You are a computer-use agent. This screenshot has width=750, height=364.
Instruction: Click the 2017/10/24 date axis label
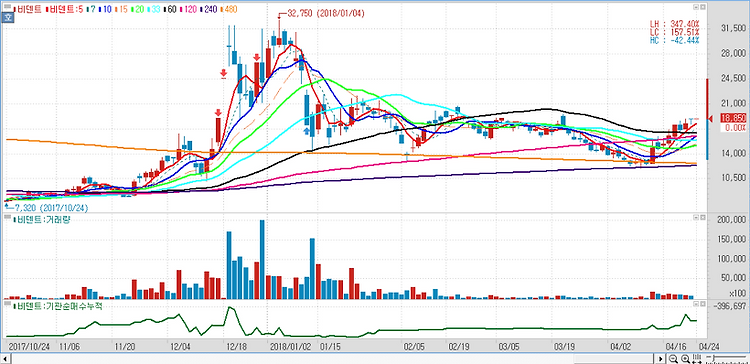coord(29,346)
